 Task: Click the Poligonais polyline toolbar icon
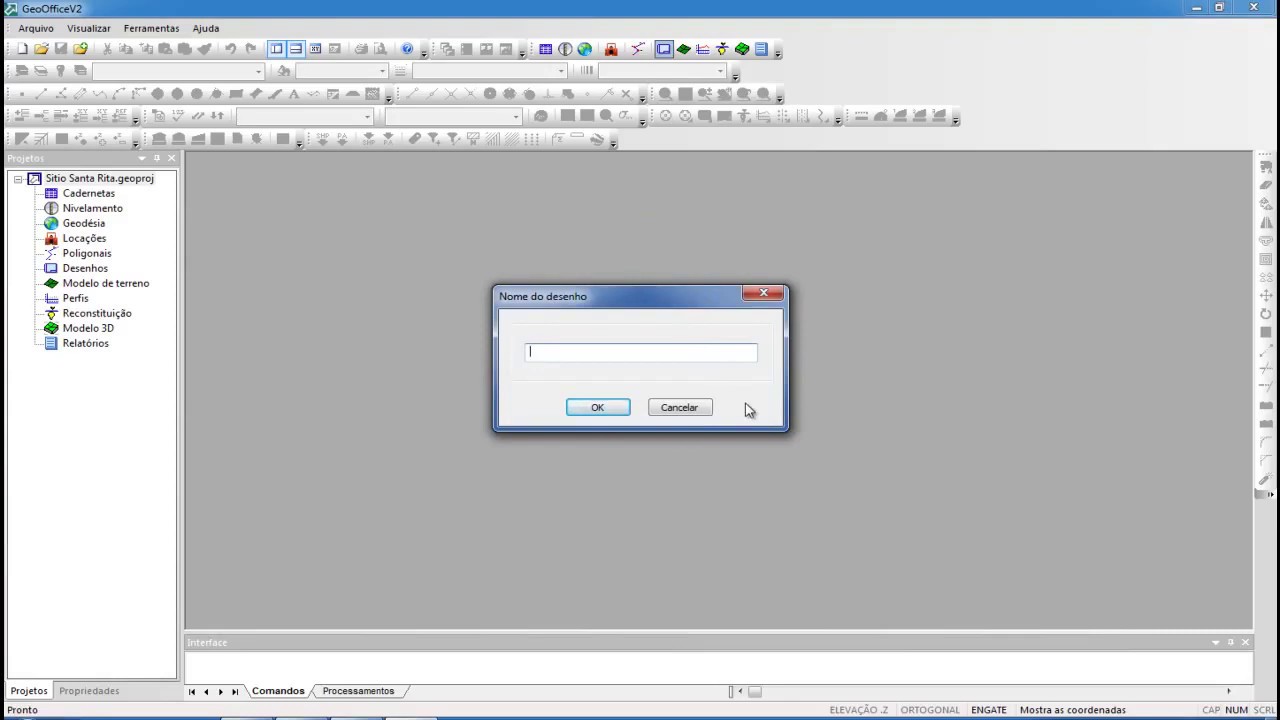(637, 49)
